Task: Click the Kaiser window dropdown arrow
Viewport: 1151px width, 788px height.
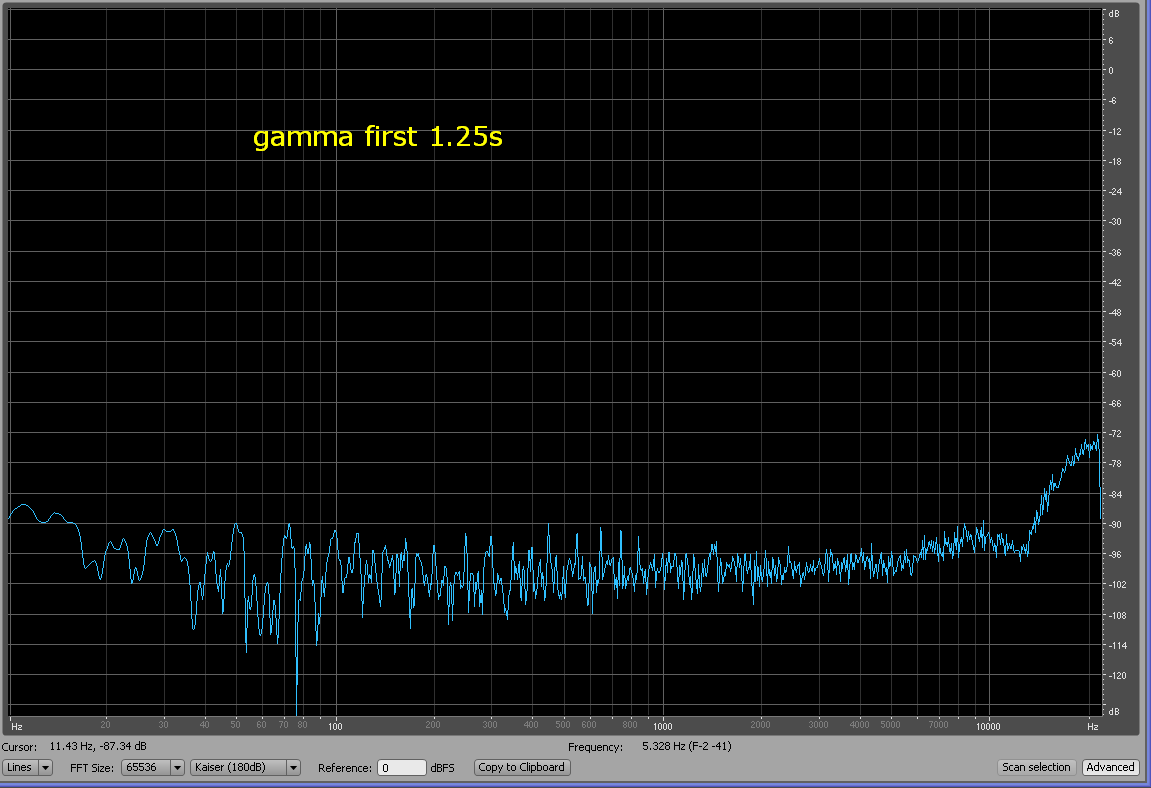Action: pyautogui.click(x=294, y=767)
